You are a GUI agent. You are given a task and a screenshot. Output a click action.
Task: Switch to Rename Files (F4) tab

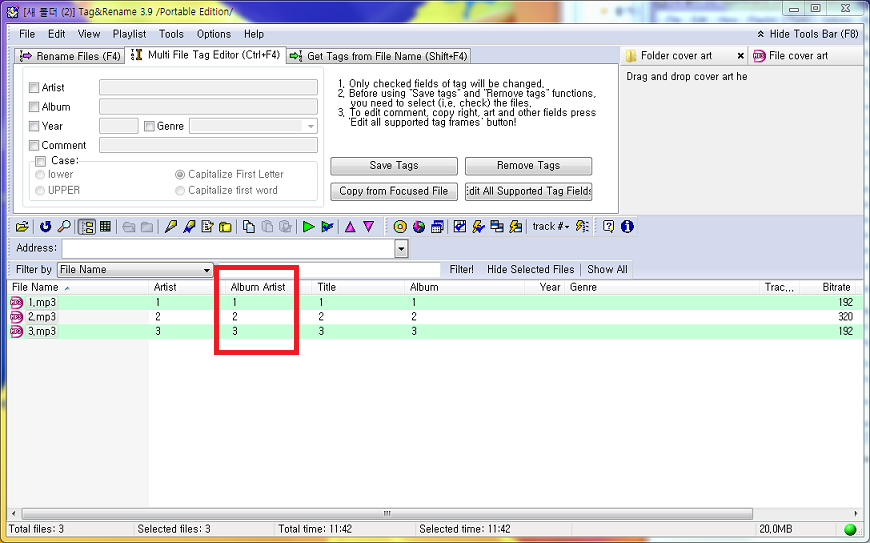70,56
